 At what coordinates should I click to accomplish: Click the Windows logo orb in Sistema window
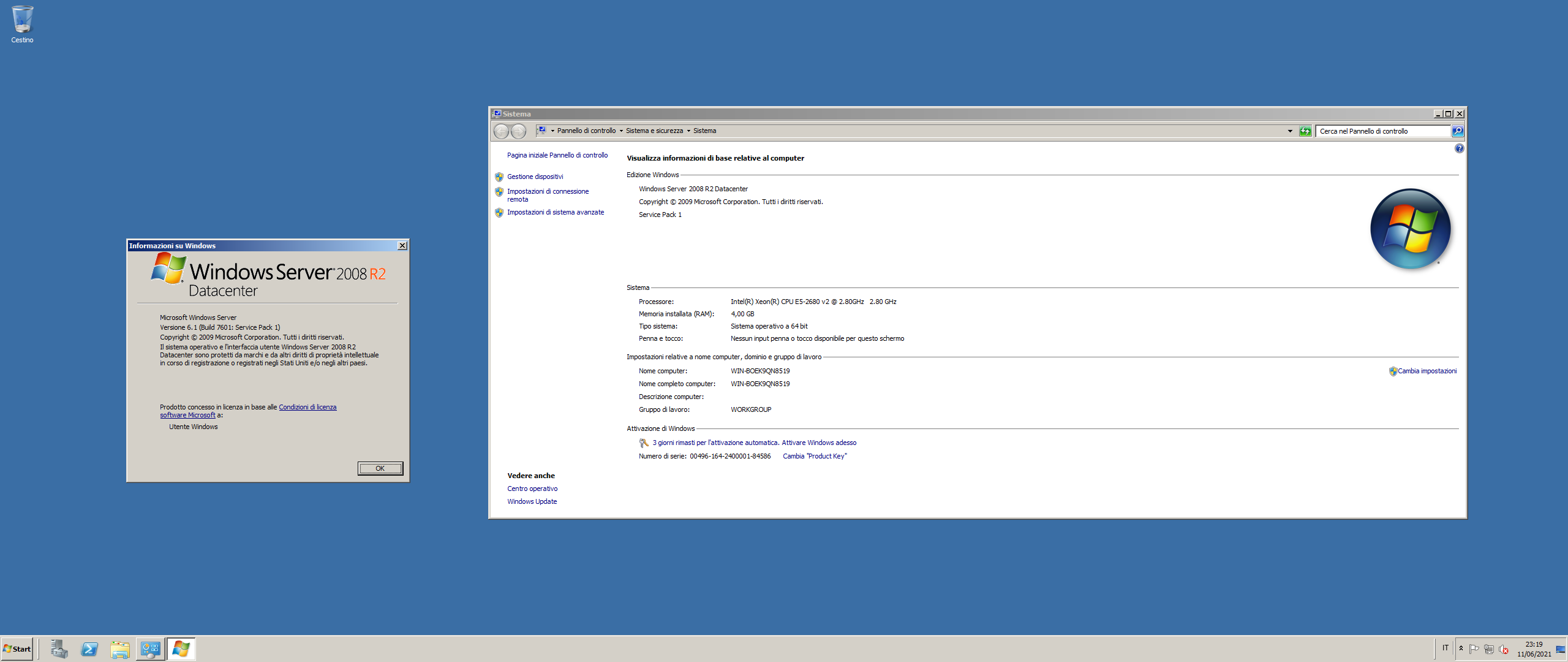(1410, 229)
